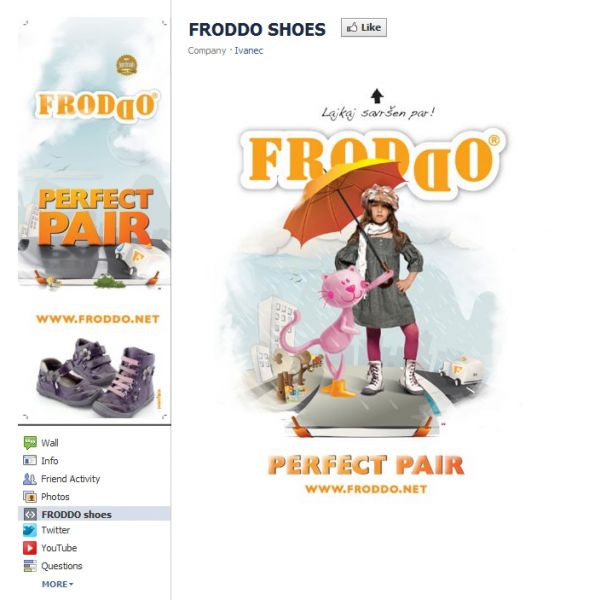Click the YouTube play icon

click(x=30, y=548)
